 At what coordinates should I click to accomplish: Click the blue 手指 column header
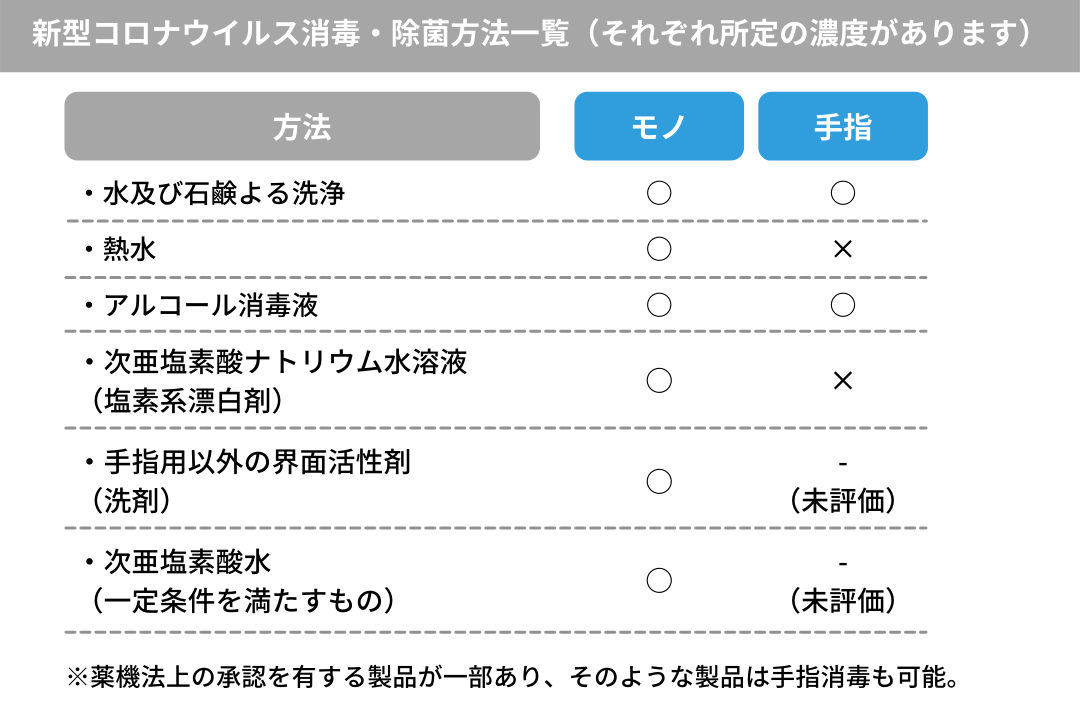pyautogui.click(x=842, y=127)
